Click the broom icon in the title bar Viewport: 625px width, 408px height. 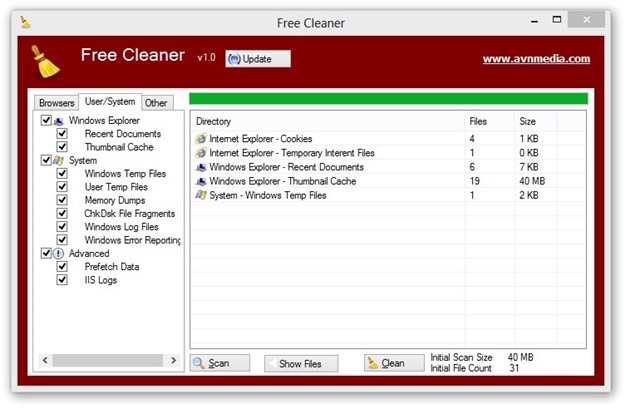tap(25, 22)
